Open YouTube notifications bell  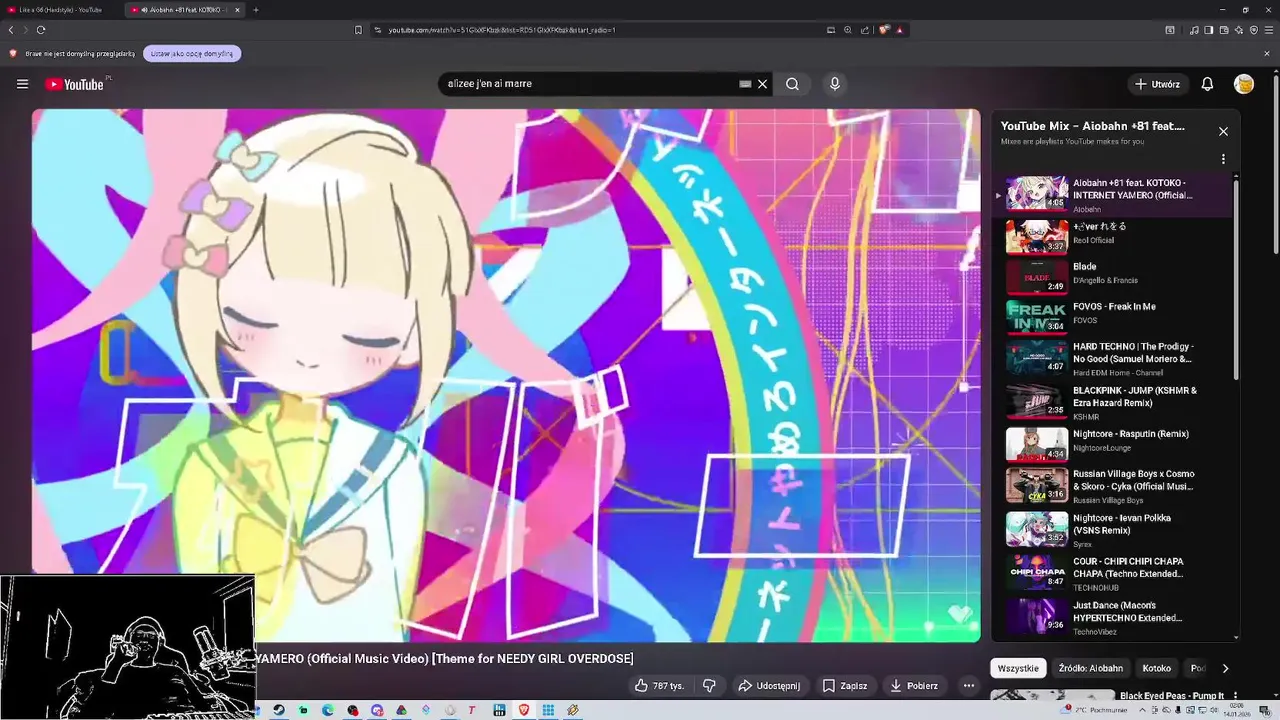(1207, 84)
